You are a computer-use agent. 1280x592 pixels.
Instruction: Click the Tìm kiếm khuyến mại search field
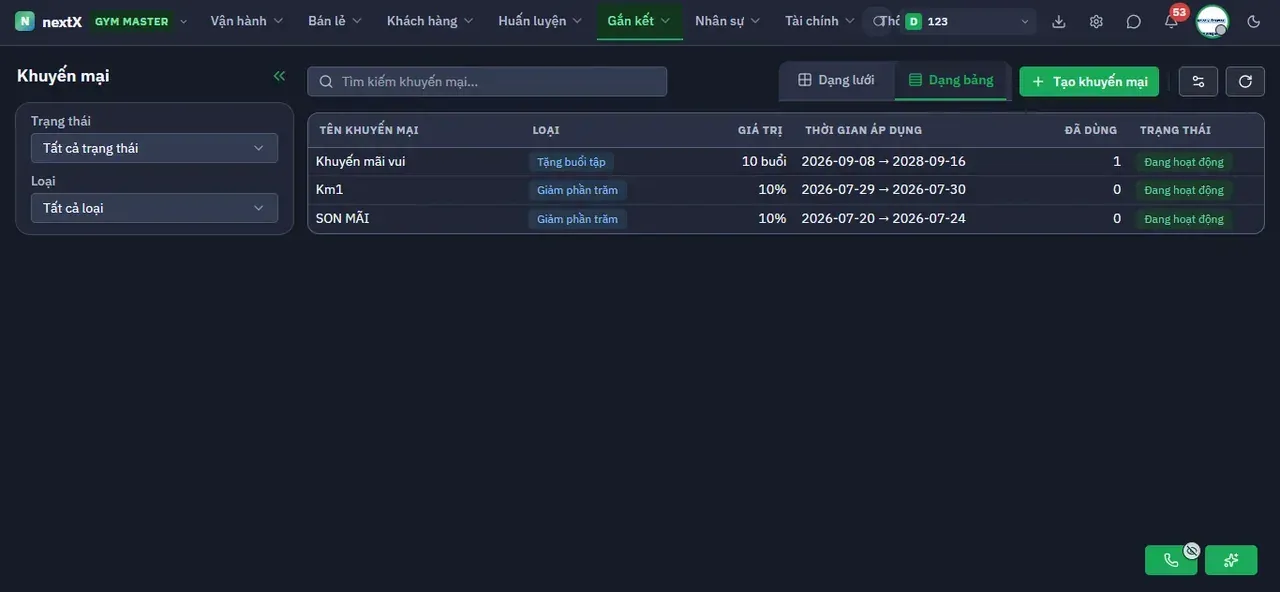(487, 81)
